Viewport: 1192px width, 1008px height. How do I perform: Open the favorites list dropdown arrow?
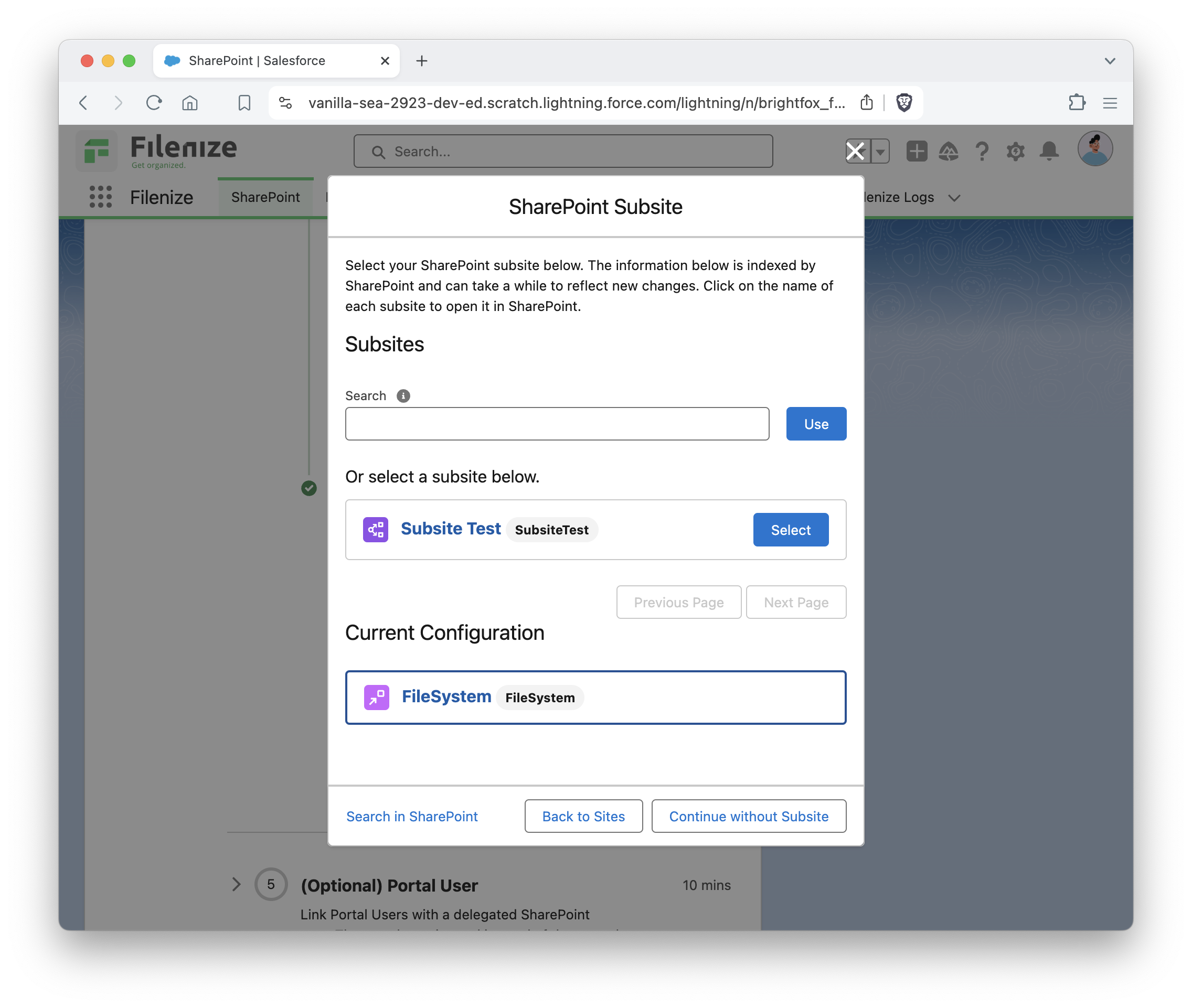(880, 152)
